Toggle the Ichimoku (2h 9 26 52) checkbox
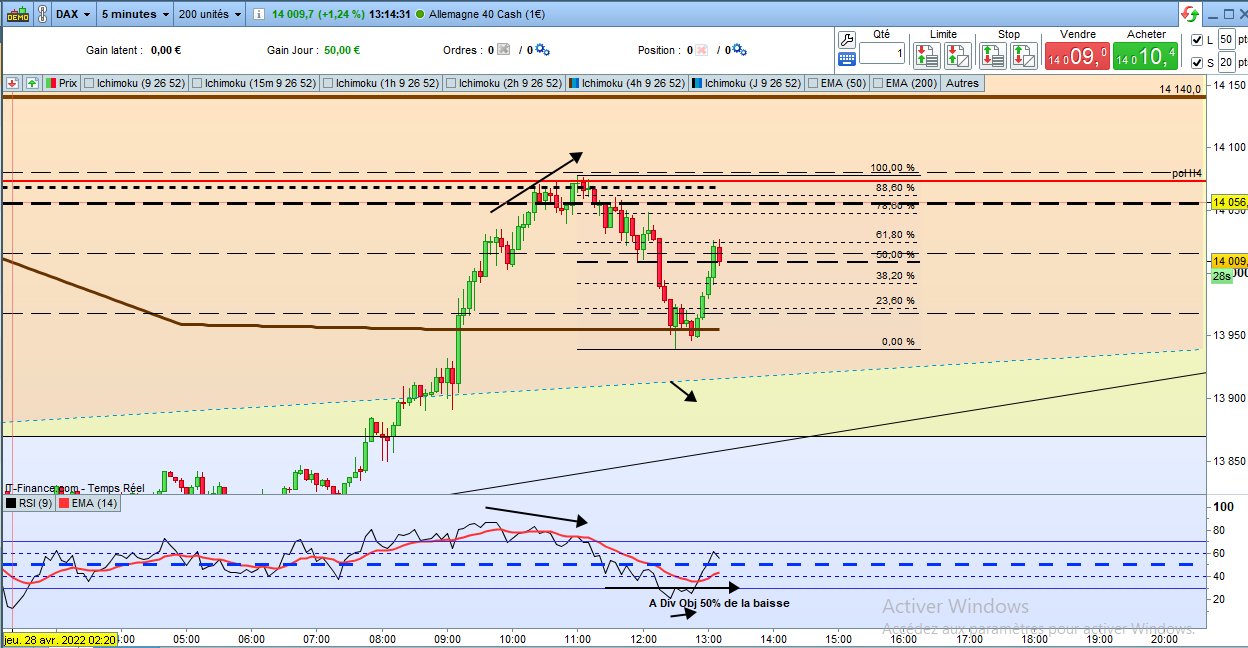Image resolution: width=1248 pixels, height=648 pixels. pos(450,83)
